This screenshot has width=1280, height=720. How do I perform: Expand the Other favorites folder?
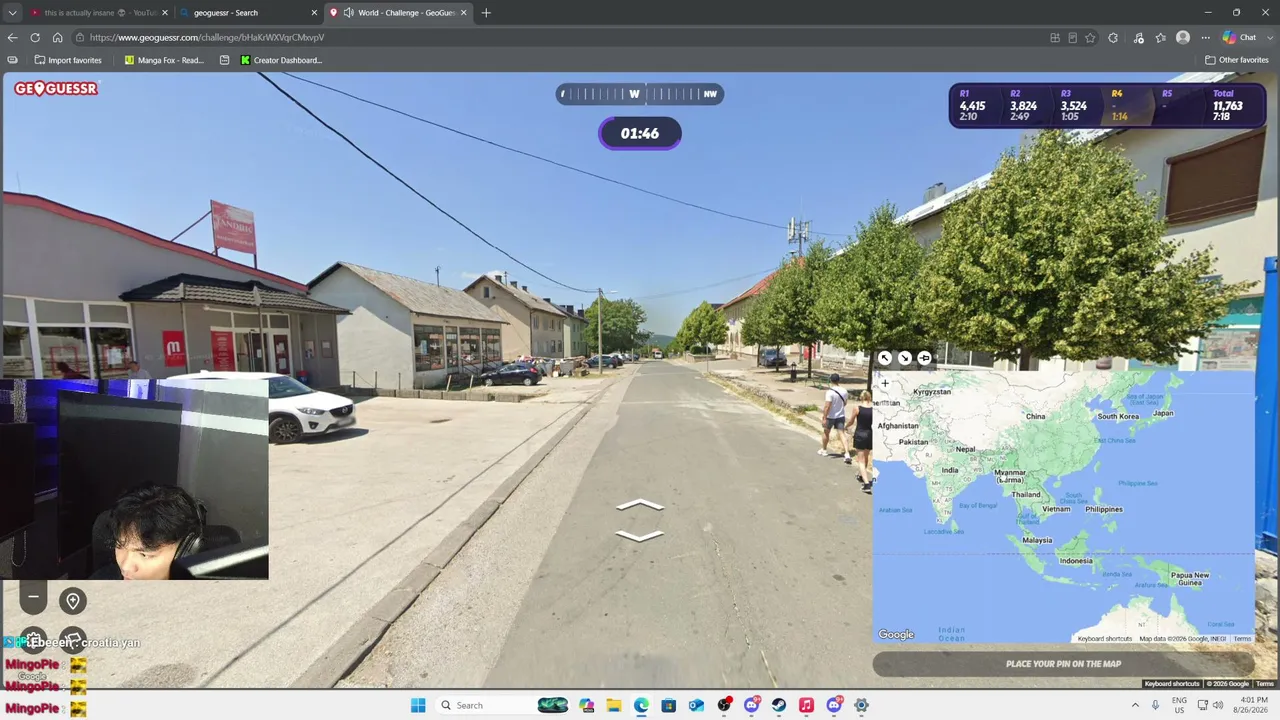[x=1237, y=60]
